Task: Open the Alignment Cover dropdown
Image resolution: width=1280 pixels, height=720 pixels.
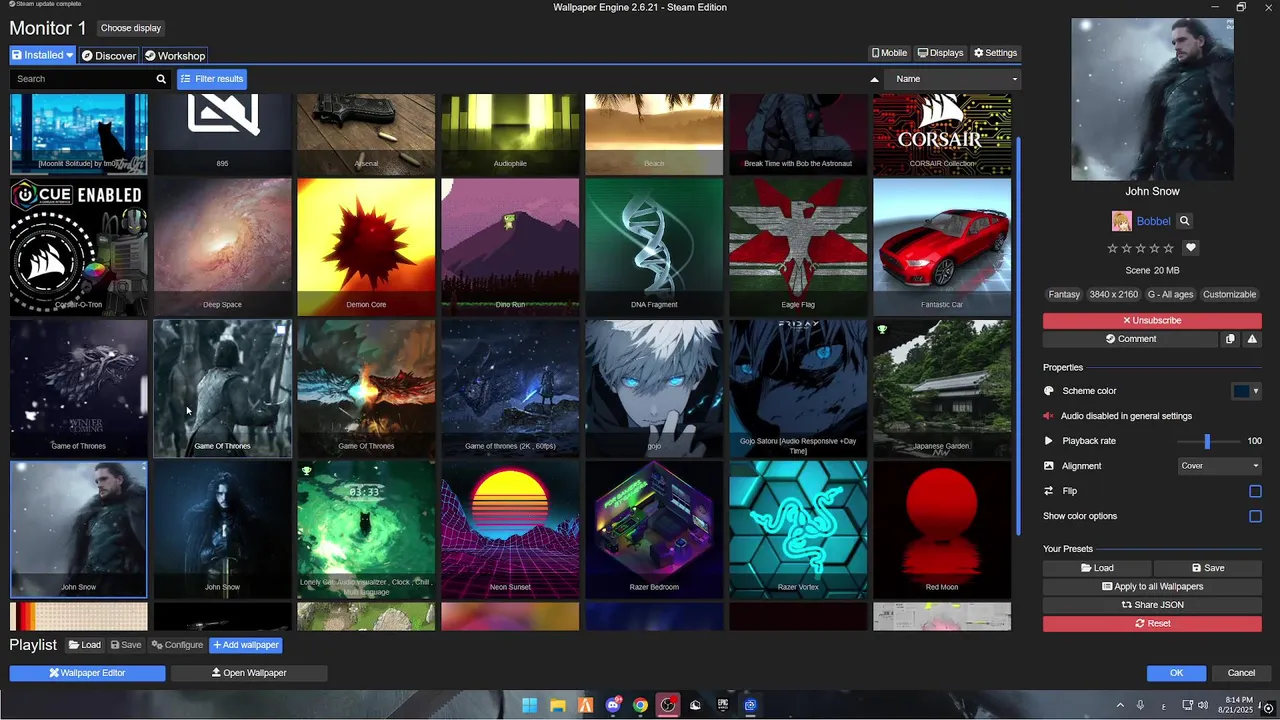Action: coord(1220,466)
